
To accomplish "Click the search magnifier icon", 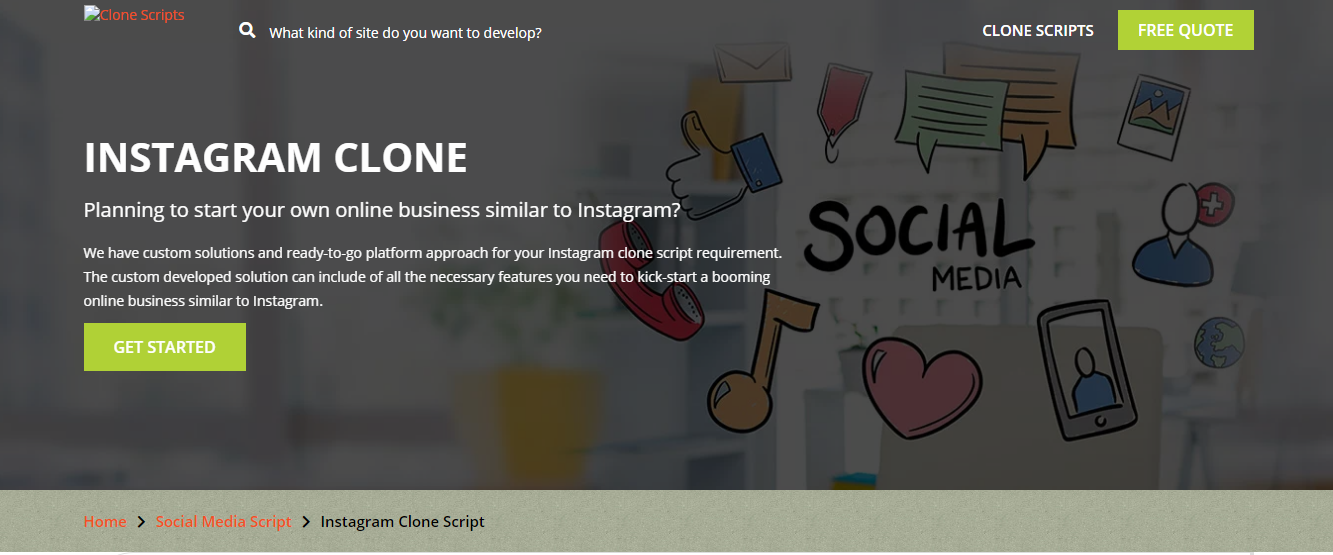I will (248, 31).
